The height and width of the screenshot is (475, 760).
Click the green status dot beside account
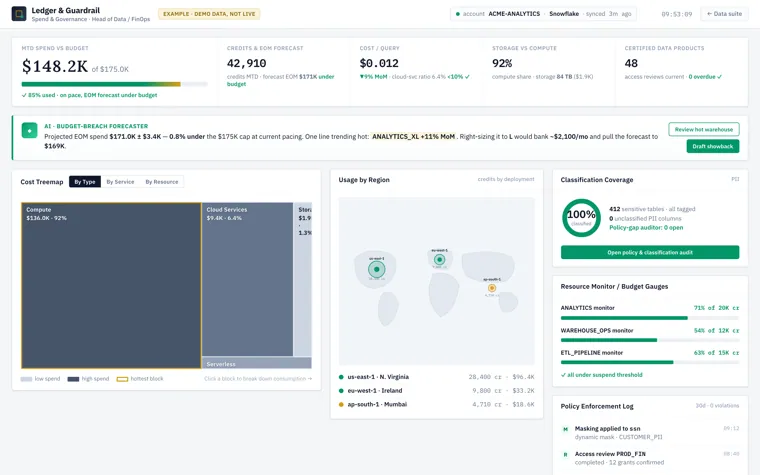point(458,14)
